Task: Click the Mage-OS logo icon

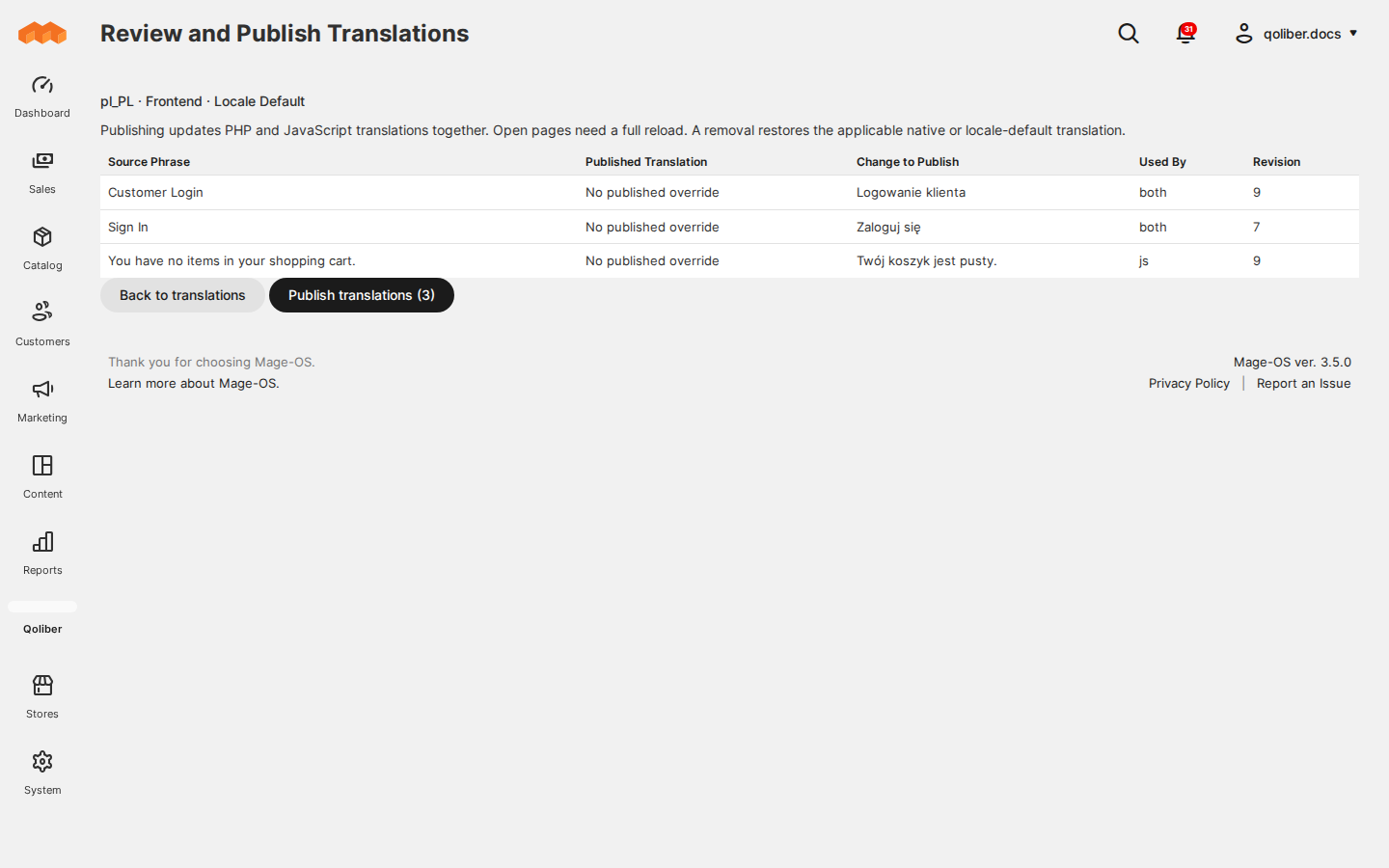Action: [x=42, y=33]
